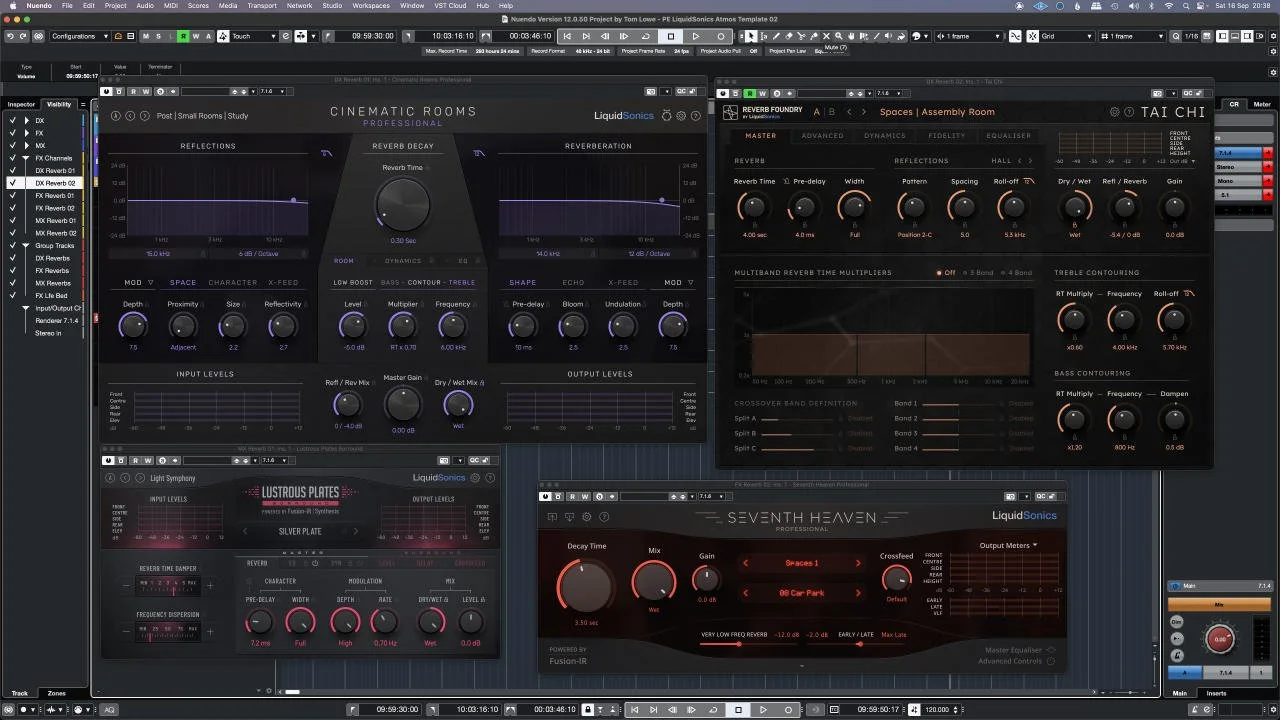Click the Reverb Time knob in Cinematic Rooms
Image resolution: width=1280 pixels, height=720 pixels.
pos(402,204)
